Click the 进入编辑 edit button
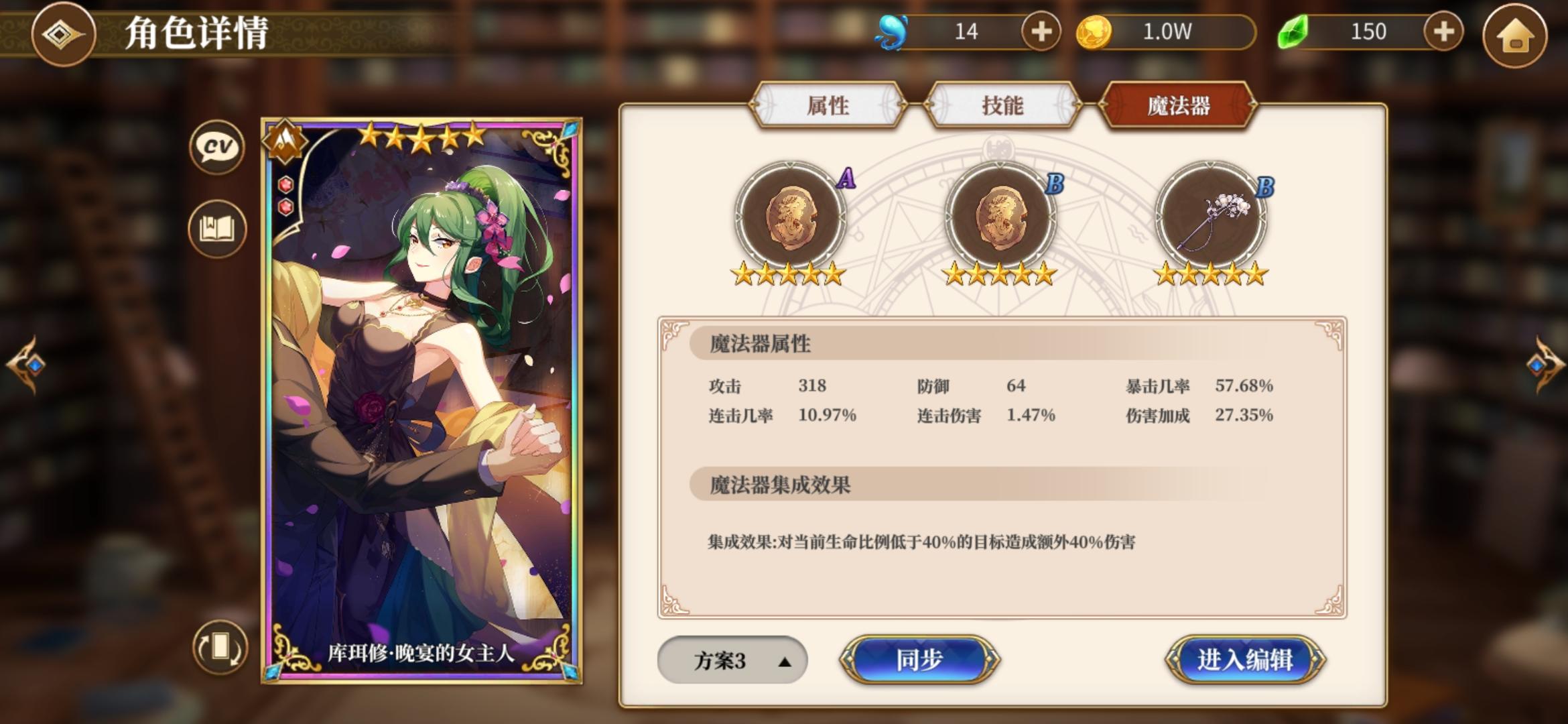 click(1246, 660)
